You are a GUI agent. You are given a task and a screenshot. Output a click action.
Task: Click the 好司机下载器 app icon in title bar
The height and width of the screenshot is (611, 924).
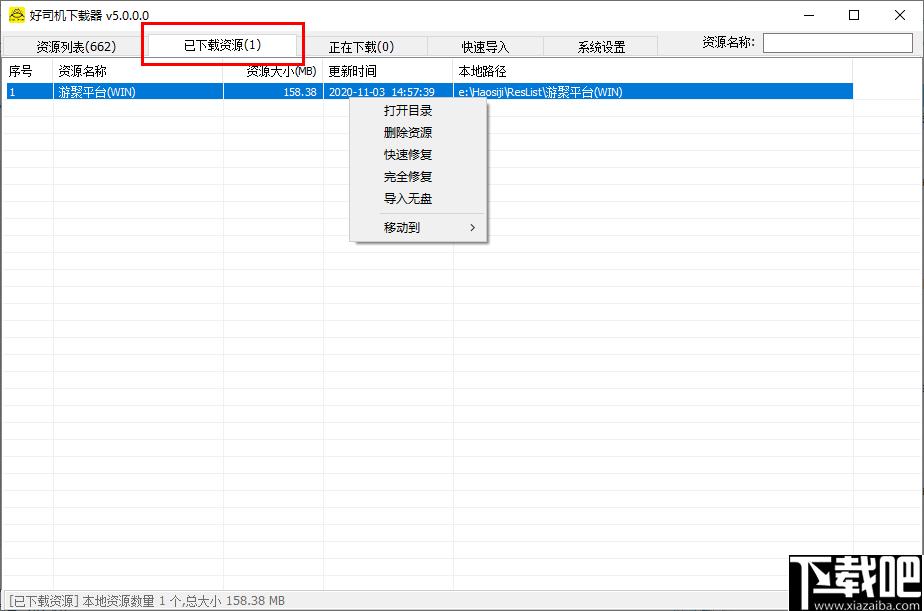pyautogui.click(x=16, y=15)
